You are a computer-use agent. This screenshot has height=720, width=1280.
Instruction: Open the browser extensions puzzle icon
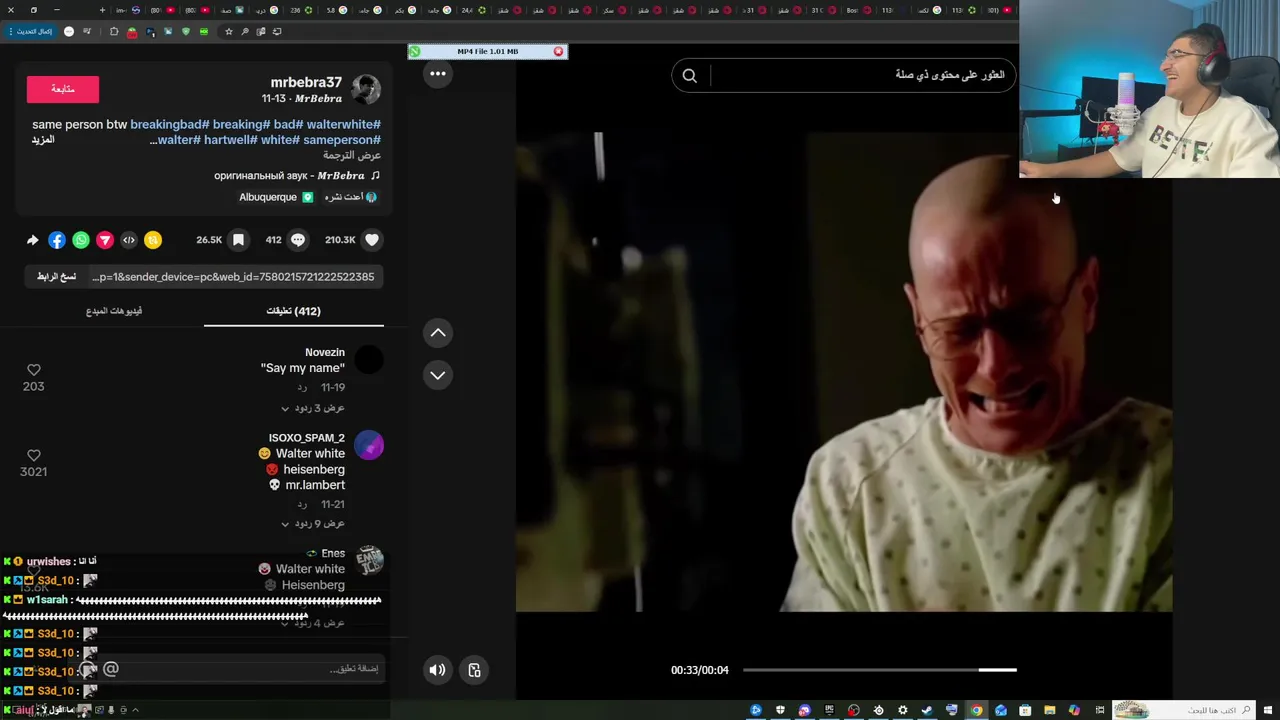114,31
